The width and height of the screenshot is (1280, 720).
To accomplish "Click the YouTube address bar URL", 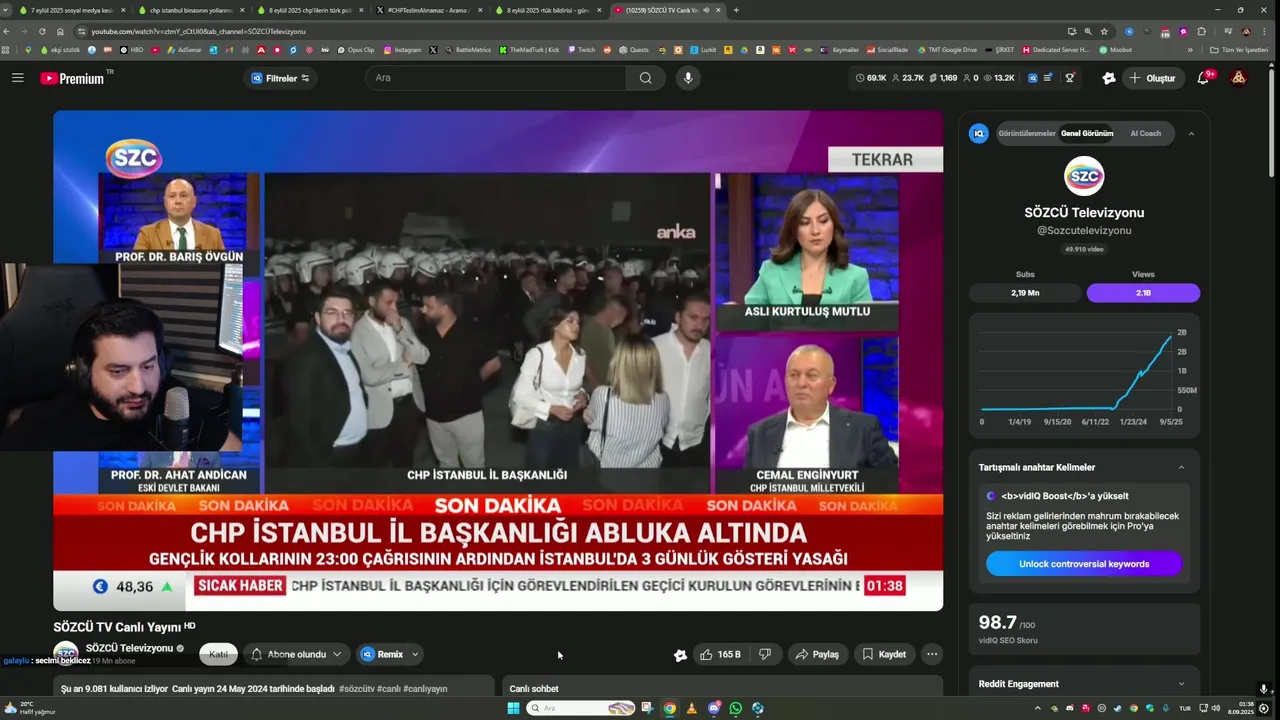I will click(198, 31).
